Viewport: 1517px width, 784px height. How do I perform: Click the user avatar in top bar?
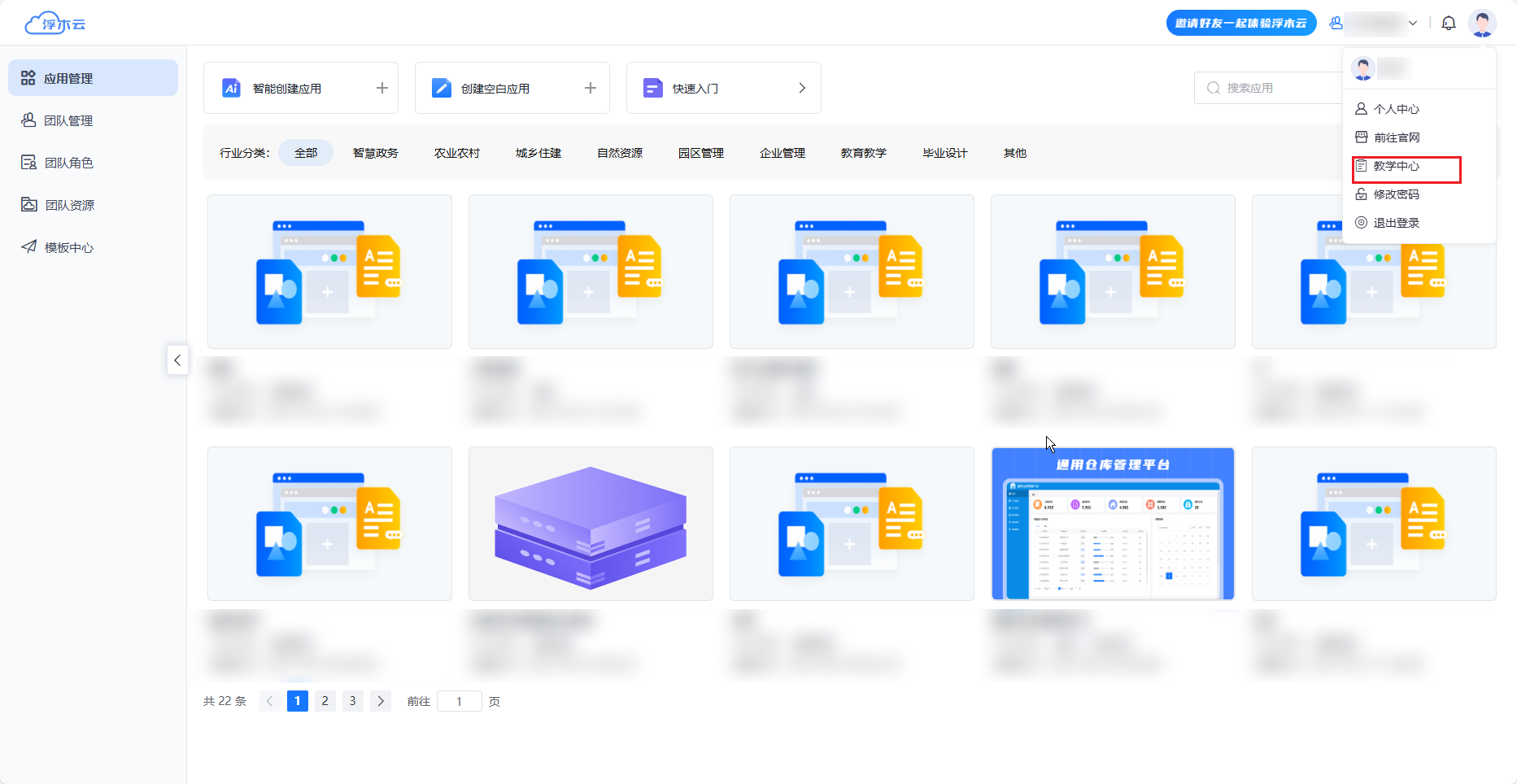[1482, 23]
